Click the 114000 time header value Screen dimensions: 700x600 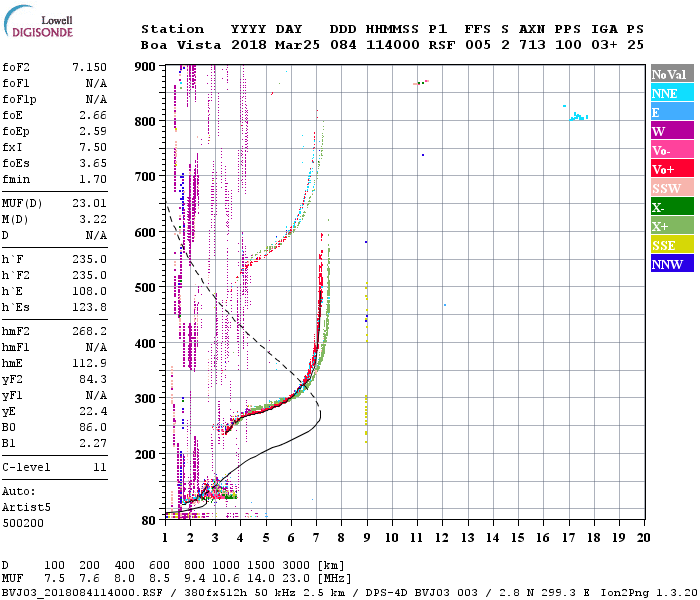(393, 45)
